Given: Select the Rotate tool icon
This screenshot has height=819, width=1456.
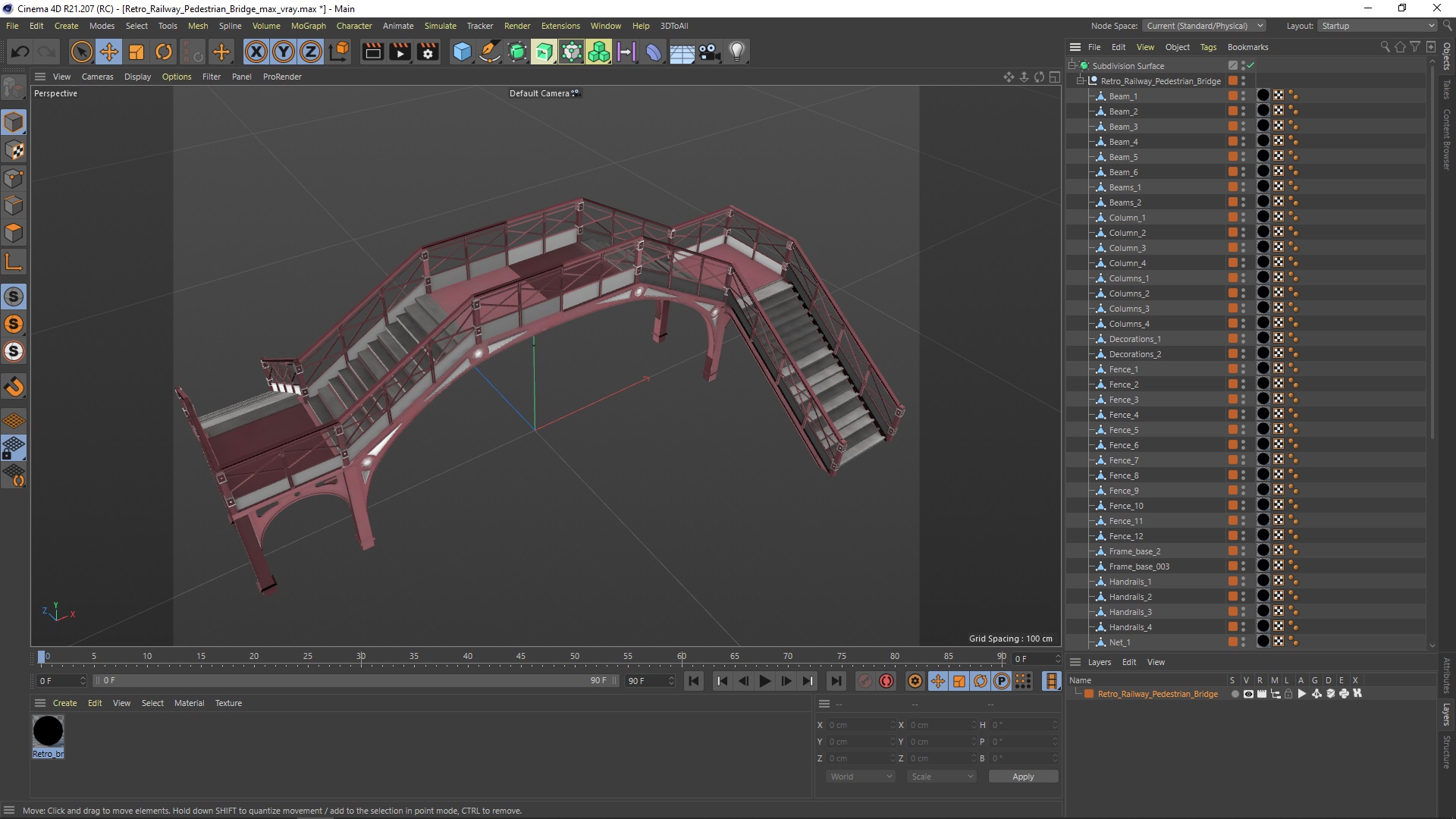Looking at the screenshot, I should (x=164, y=52).
